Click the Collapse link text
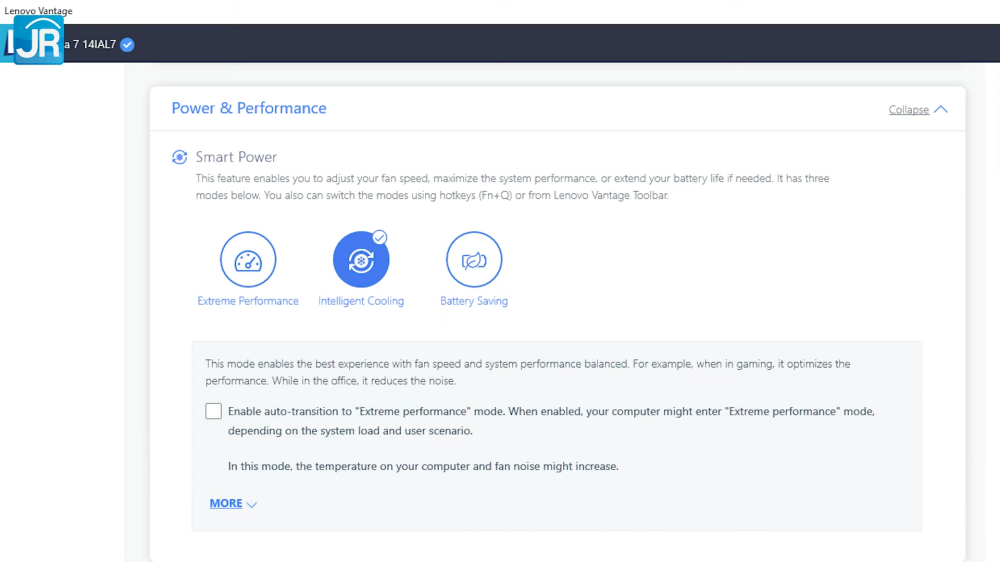 908,110
